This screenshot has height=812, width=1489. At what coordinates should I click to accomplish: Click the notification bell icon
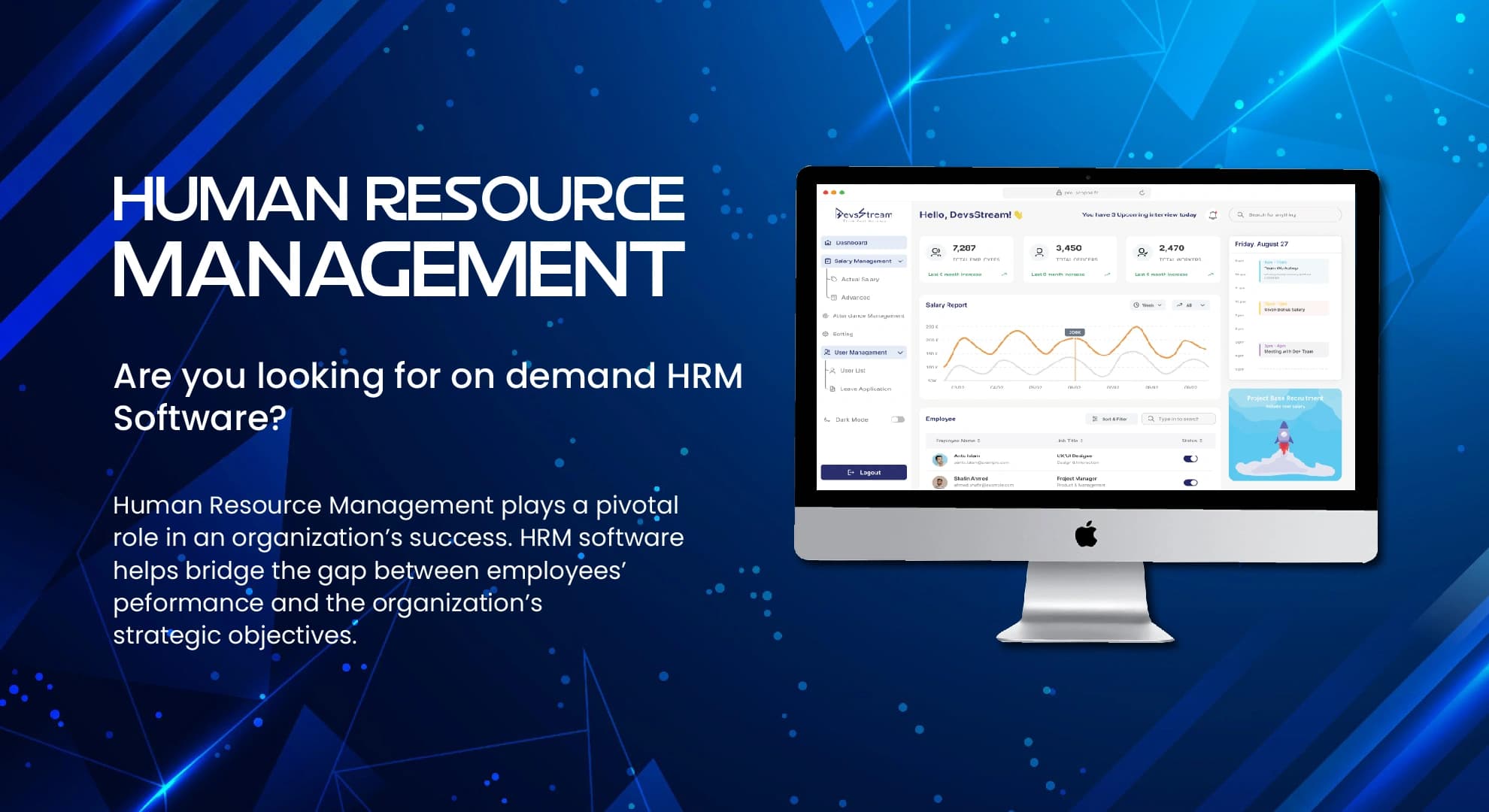click(x=1212, y=215)
